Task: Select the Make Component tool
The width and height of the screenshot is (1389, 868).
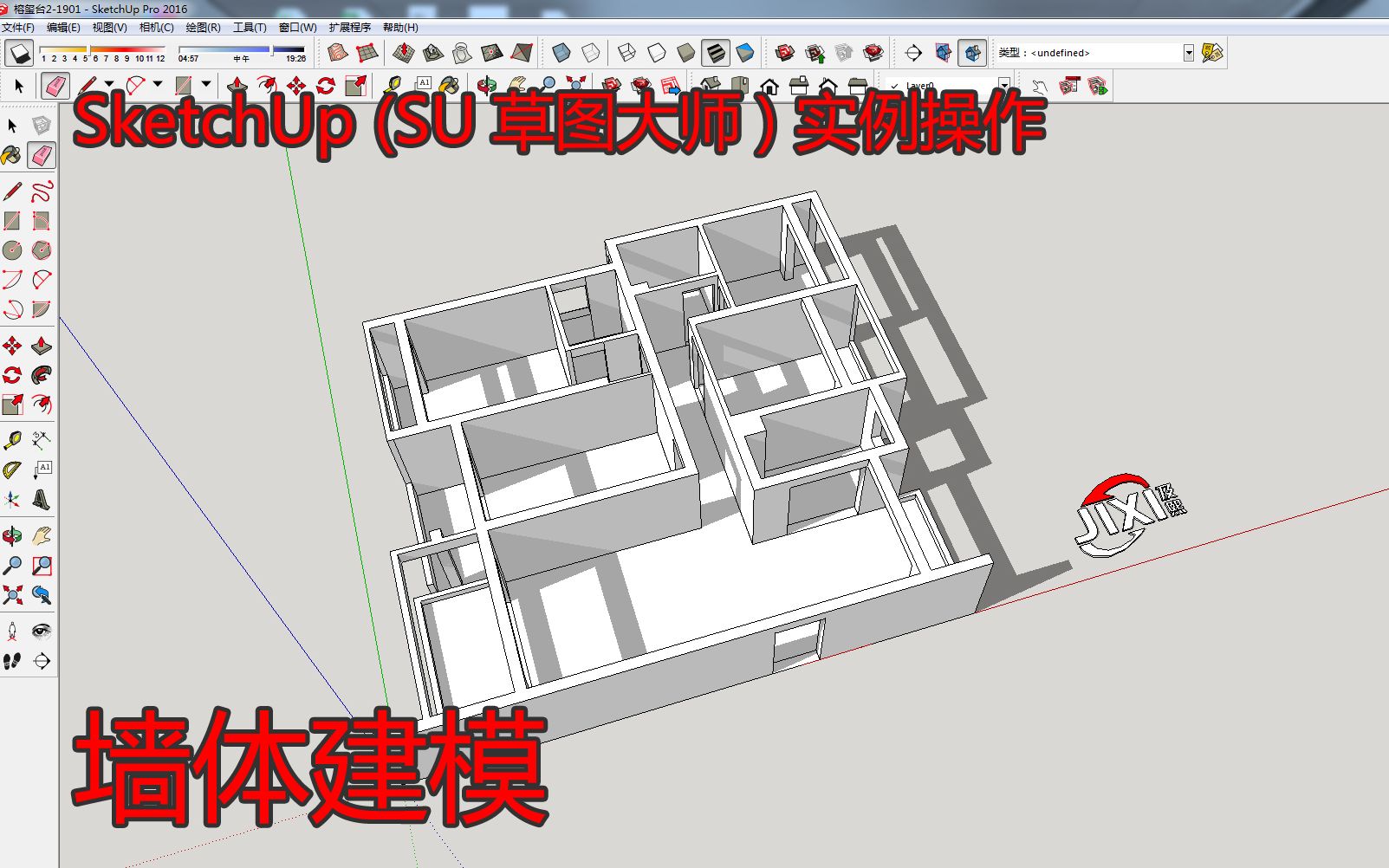Action: tap(41, 126)
